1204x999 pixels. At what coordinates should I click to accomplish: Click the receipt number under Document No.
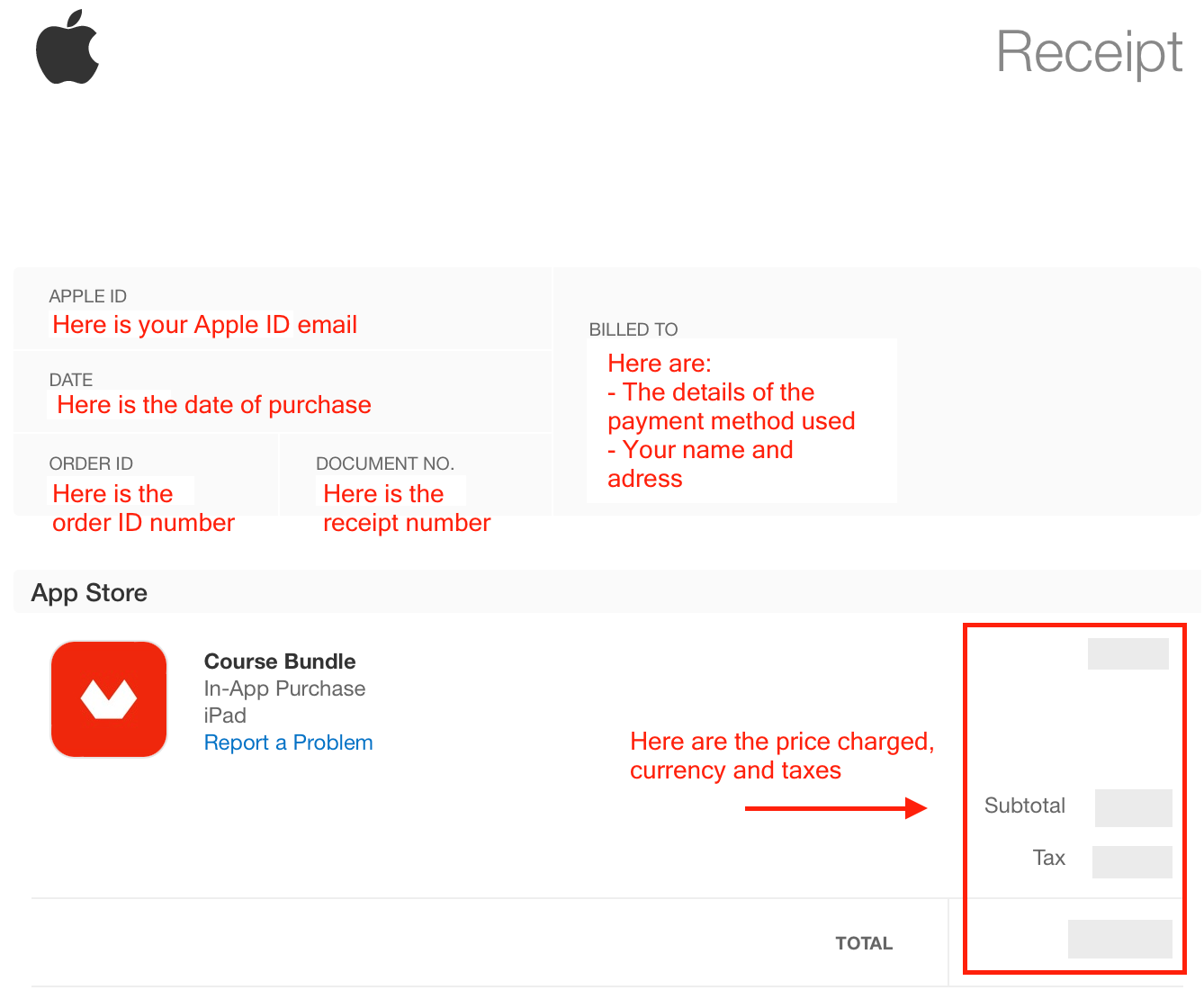(x=407, y=508)
